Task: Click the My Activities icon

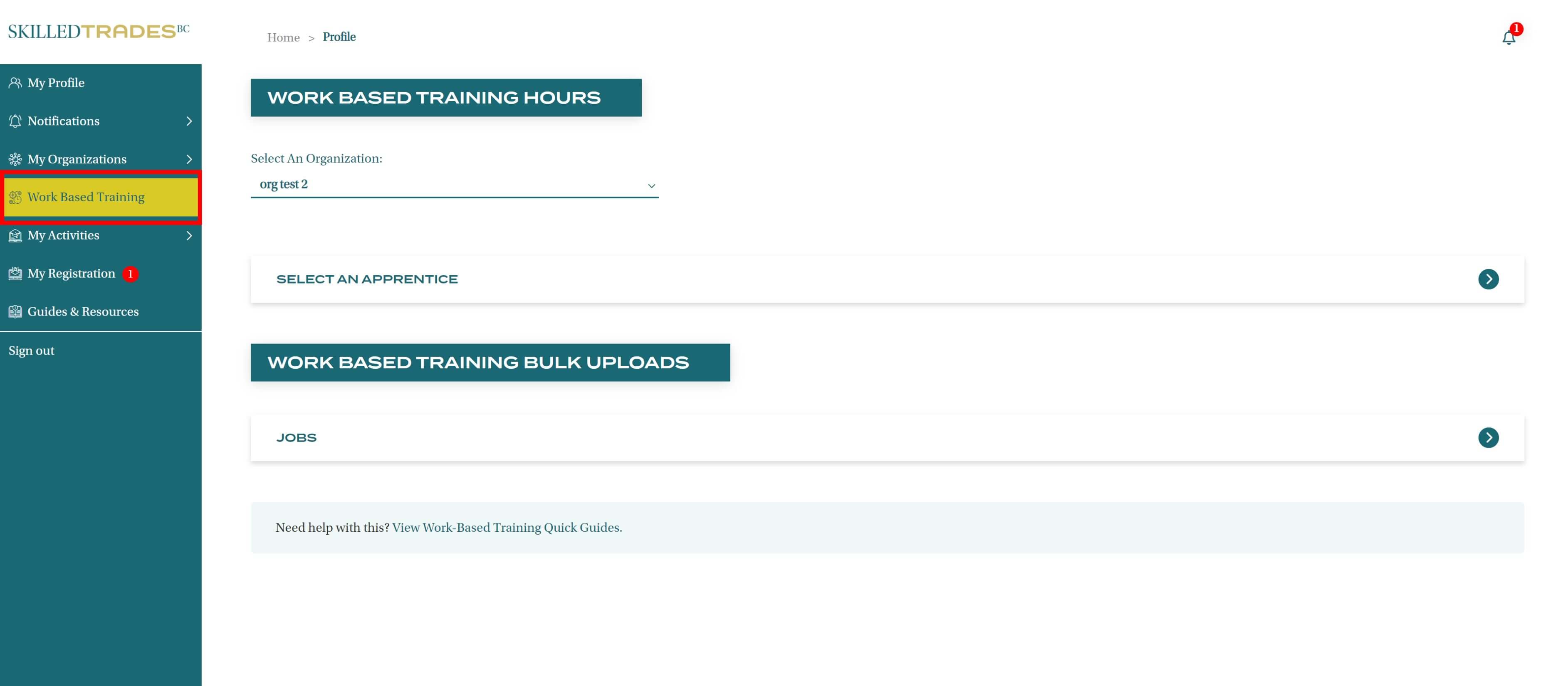Action: (15, 236)
